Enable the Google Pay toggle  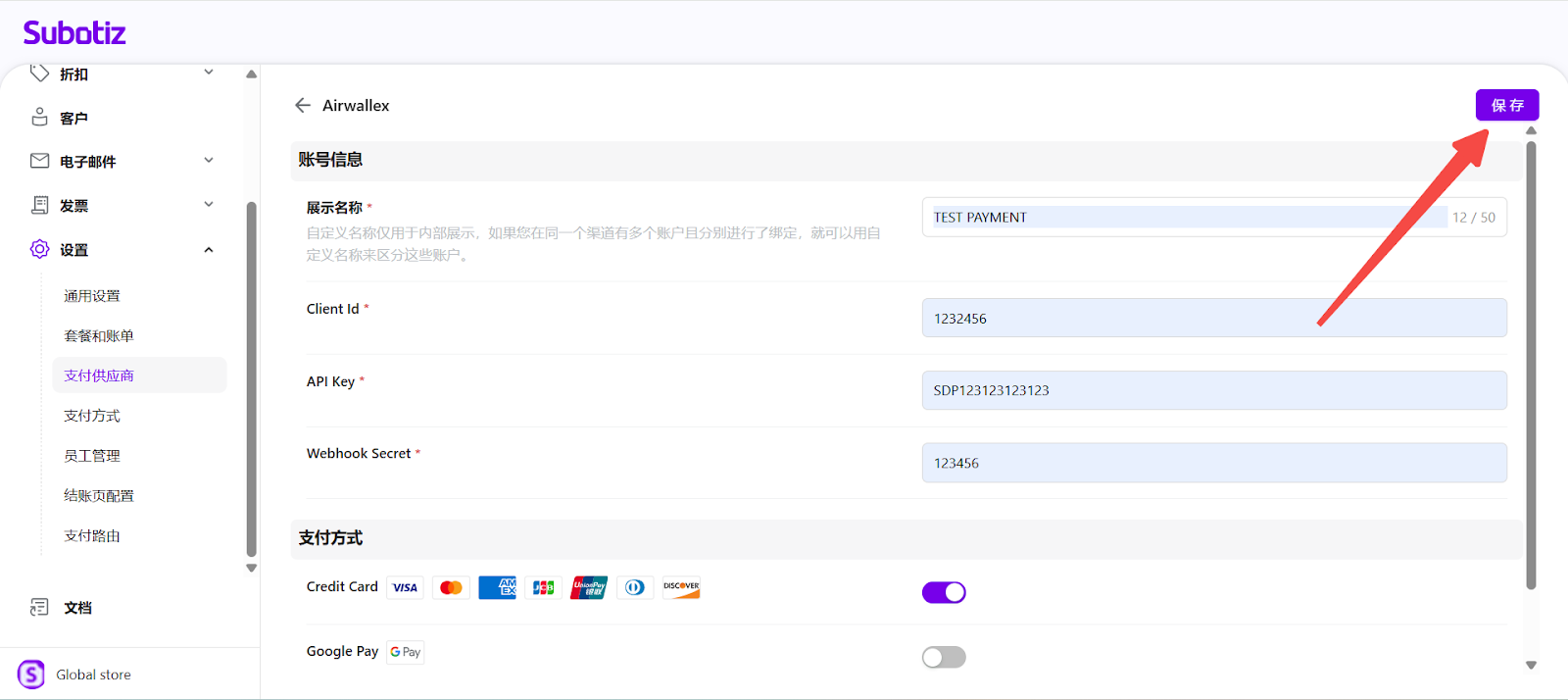point(944,657)
